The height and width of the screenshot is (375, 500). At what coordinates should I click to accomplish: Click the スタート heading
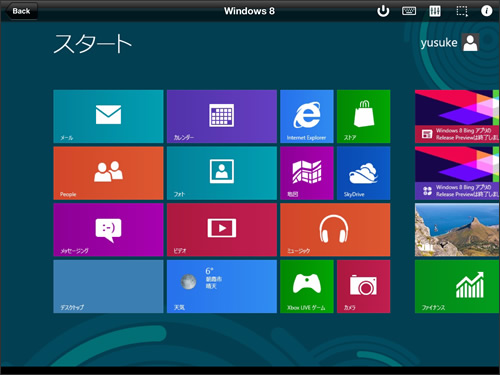point(93,44)
